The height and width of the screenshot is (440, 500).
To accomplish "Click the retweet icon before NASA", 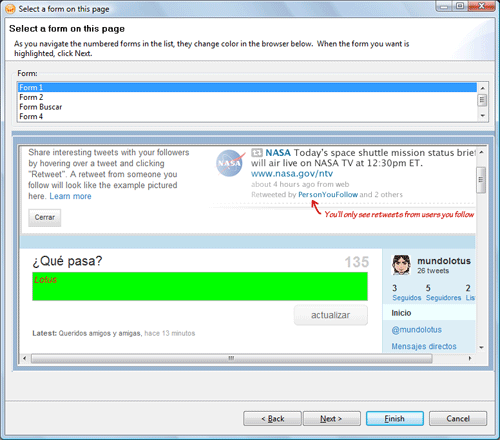I will pyautogui.click(x=257, y=153).
